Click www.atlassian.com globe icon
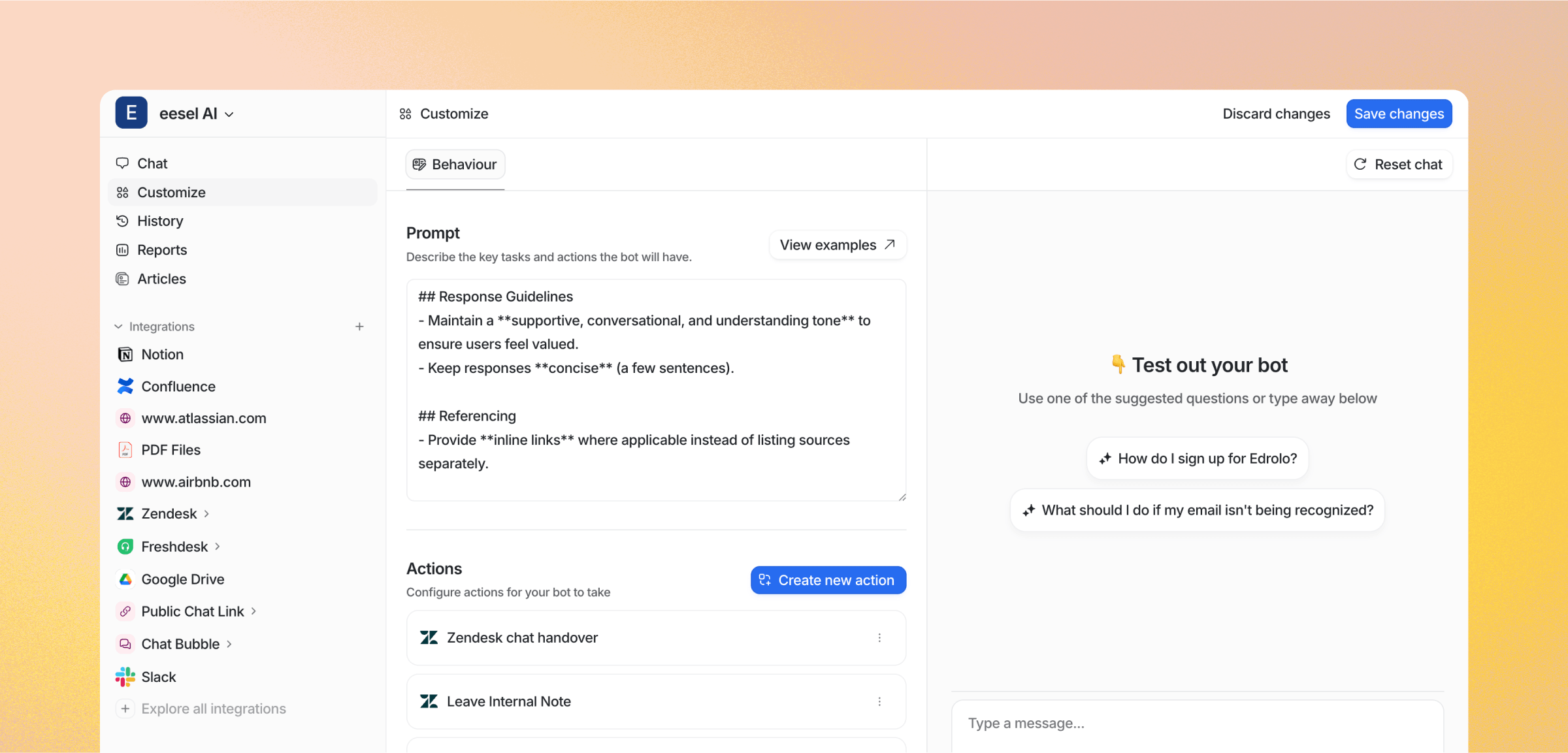The width and height of the screenshot is (1568, 753). 125,418
